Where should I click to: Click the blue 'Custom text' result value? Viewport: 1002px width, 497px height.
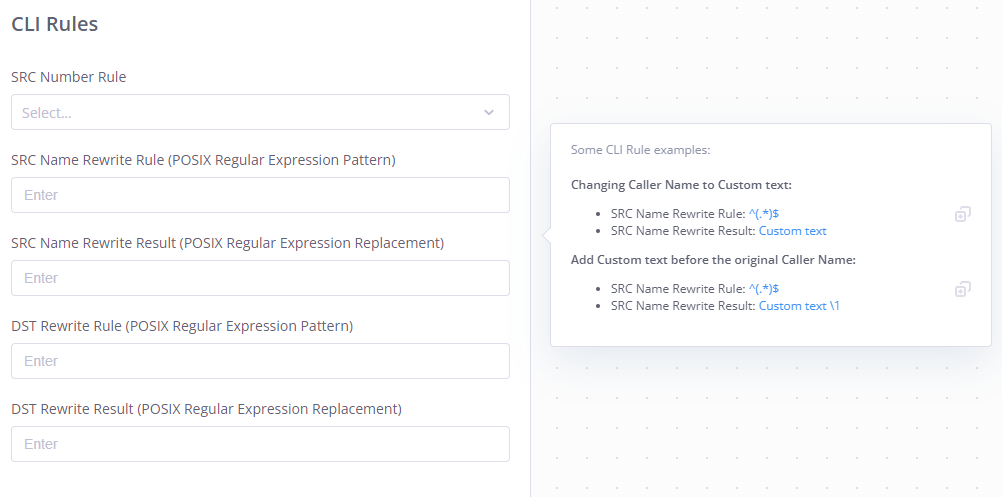pyautogui.click(x=792, y=231)
